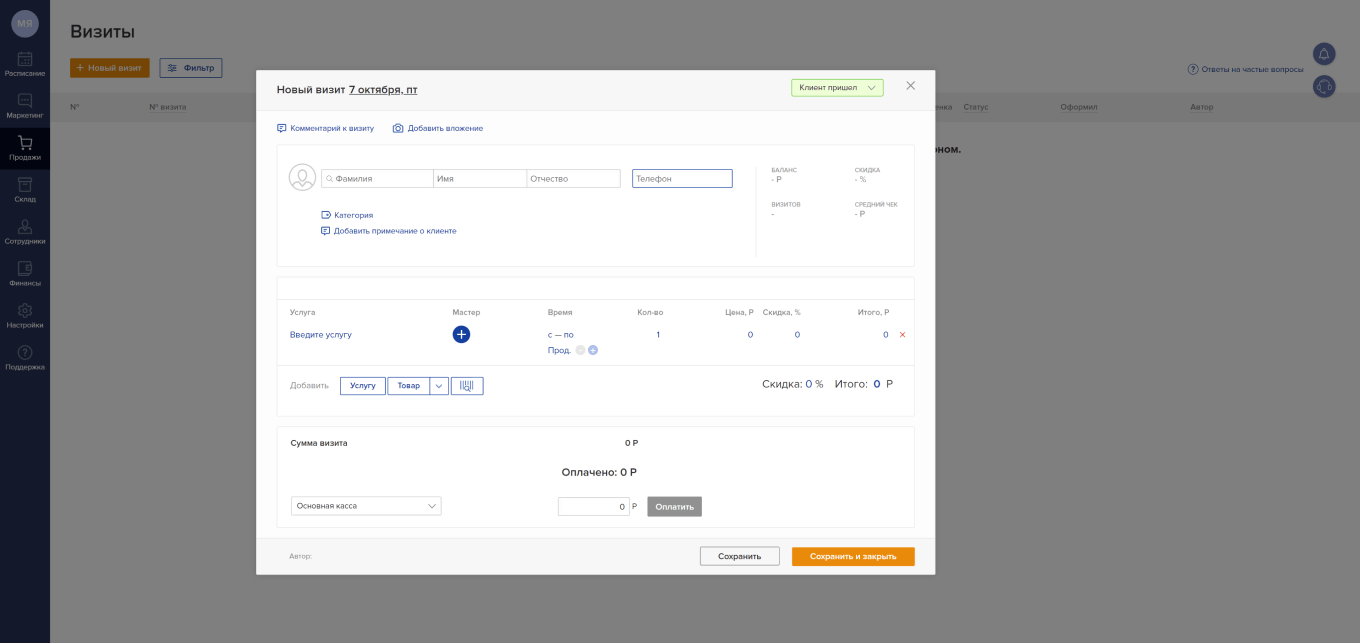Open 'Финансы' sidebar section
This screenshot has height=643, width=1360.
pyautogui.click(x=25, y=274)
